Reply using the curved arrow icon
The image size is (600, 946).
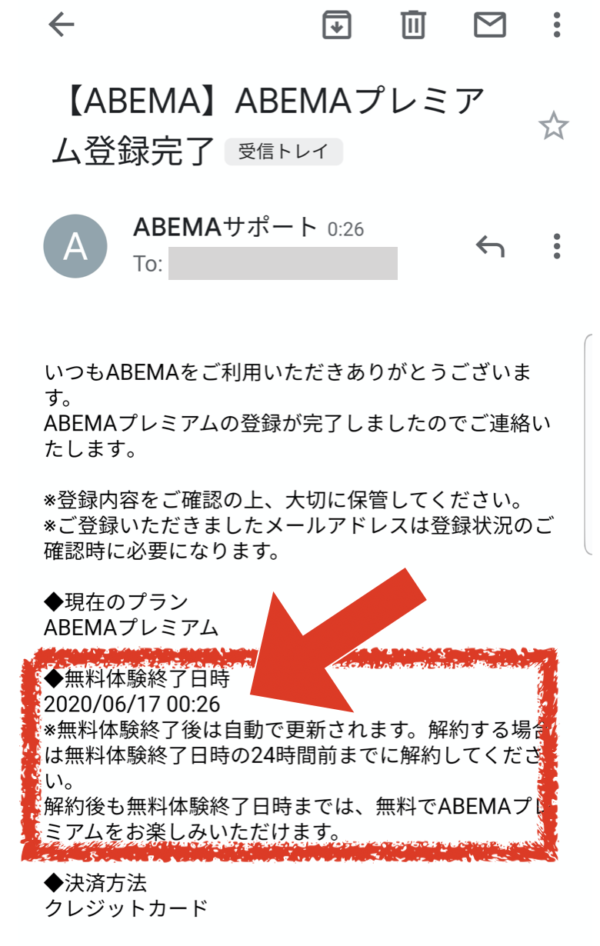pos(490,246)
